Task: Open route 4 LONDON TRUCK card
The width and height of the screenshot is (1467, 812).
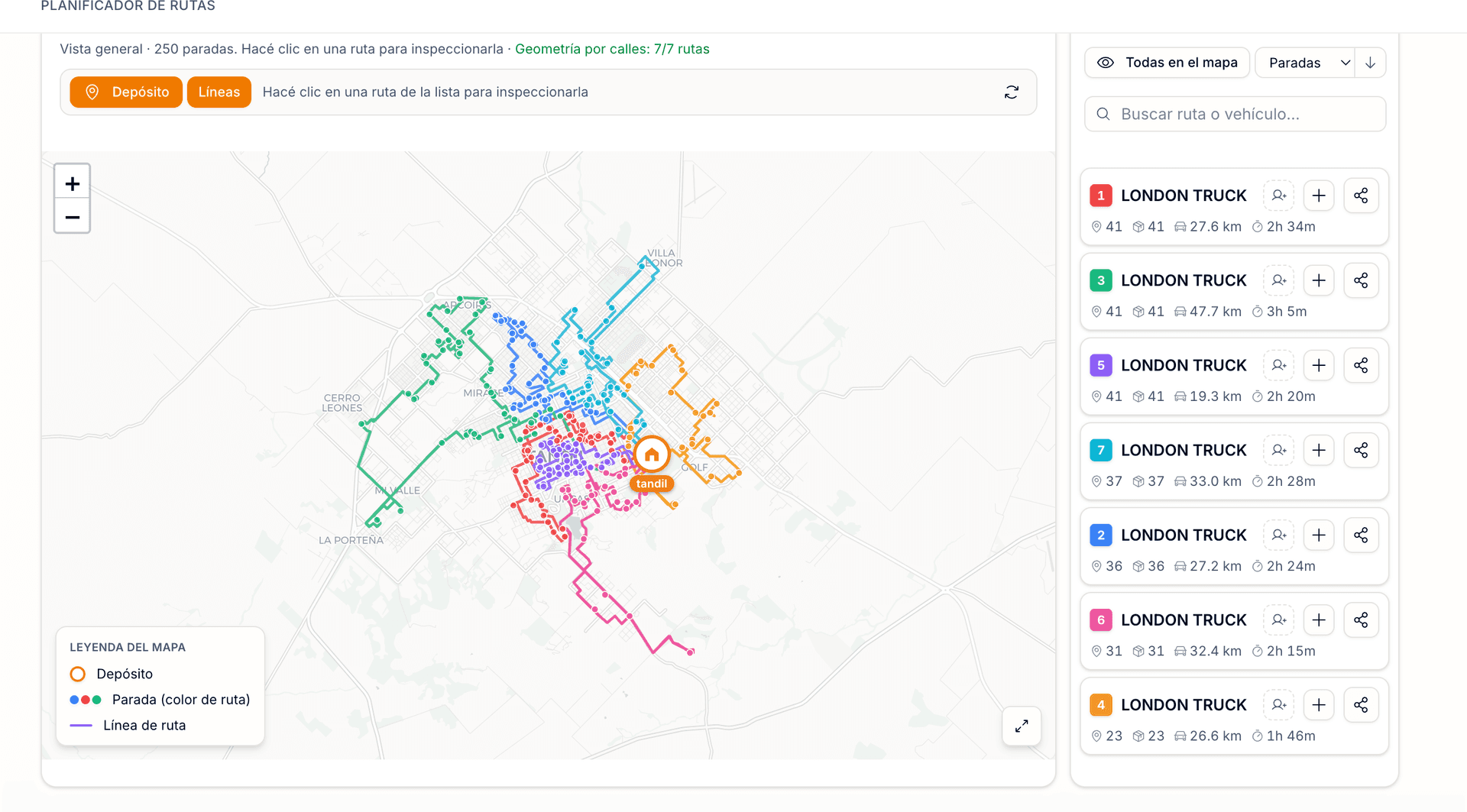Action: coord(1234,716)
